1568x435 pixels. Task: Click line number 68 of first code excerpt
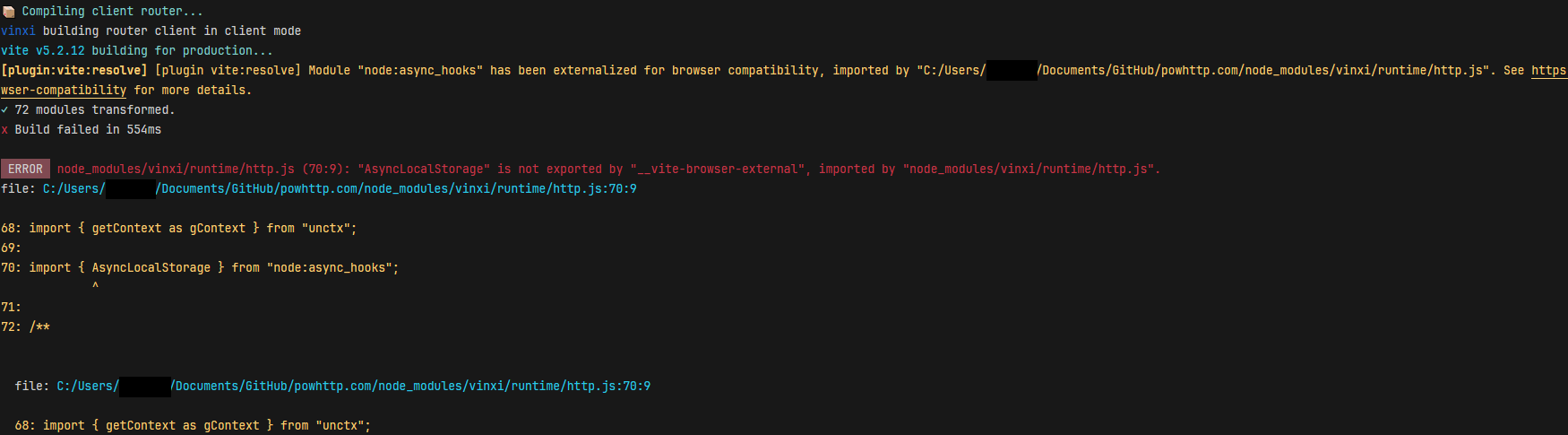coord(8,229)
